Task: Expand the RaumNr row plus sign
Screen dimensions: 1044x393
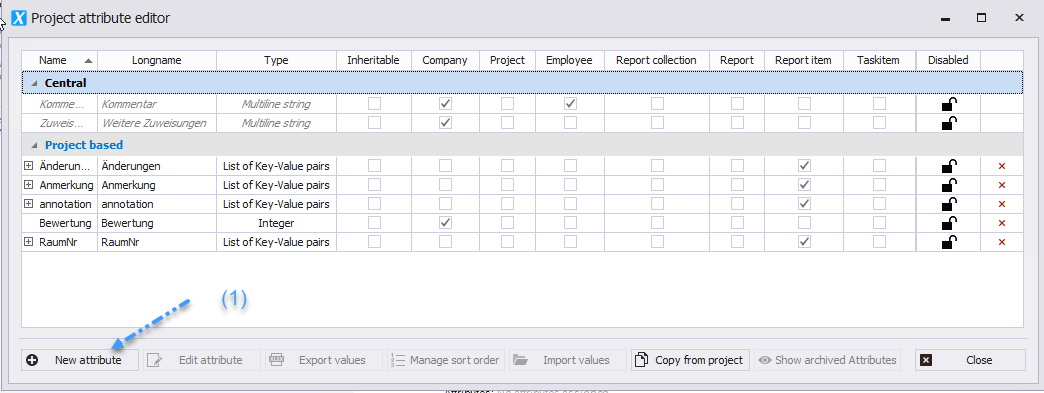Action: click(x=28, y=242)
